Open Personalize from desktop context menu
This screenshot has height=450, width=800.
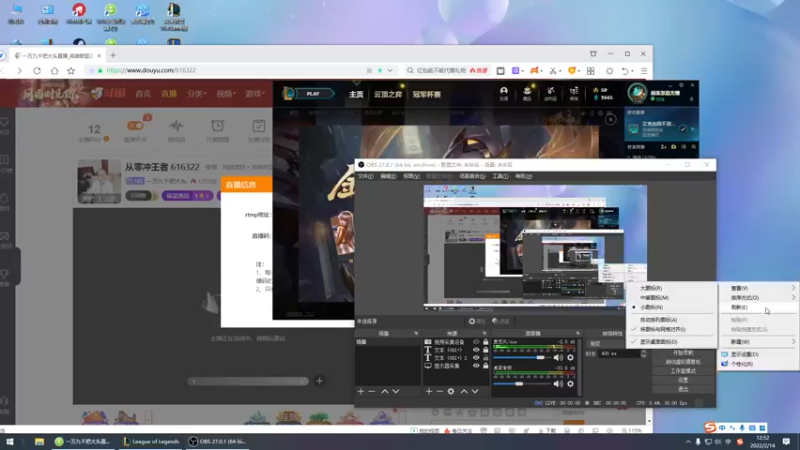(758, 364)
